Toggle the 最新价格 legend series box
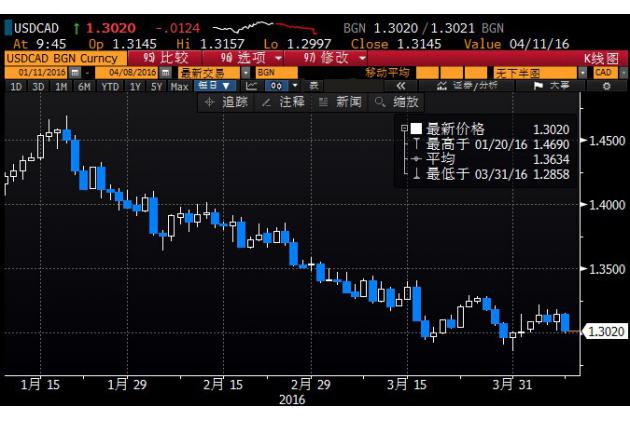This screenshot has height=421, width=630. 416,129
